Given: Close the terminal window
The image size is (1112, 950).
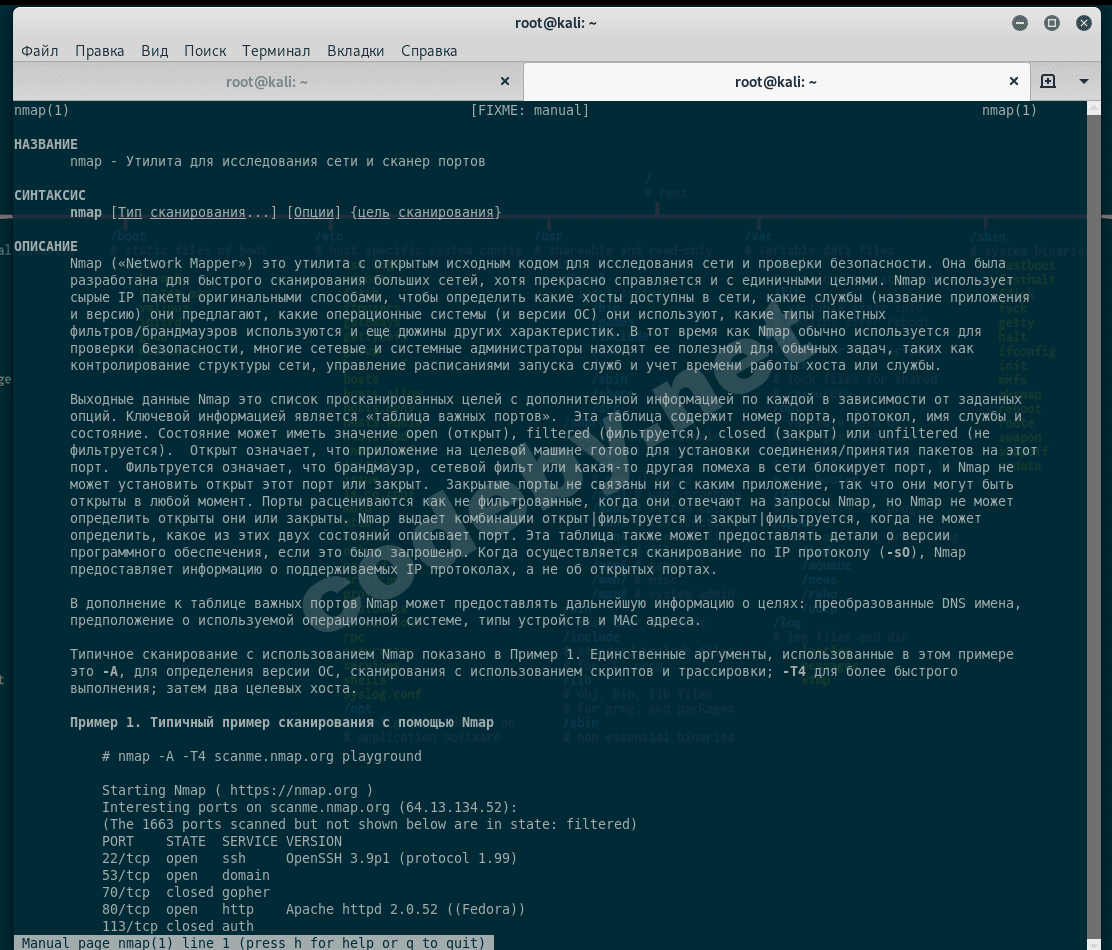Looking at the screenshot, I should [1084, 23].
